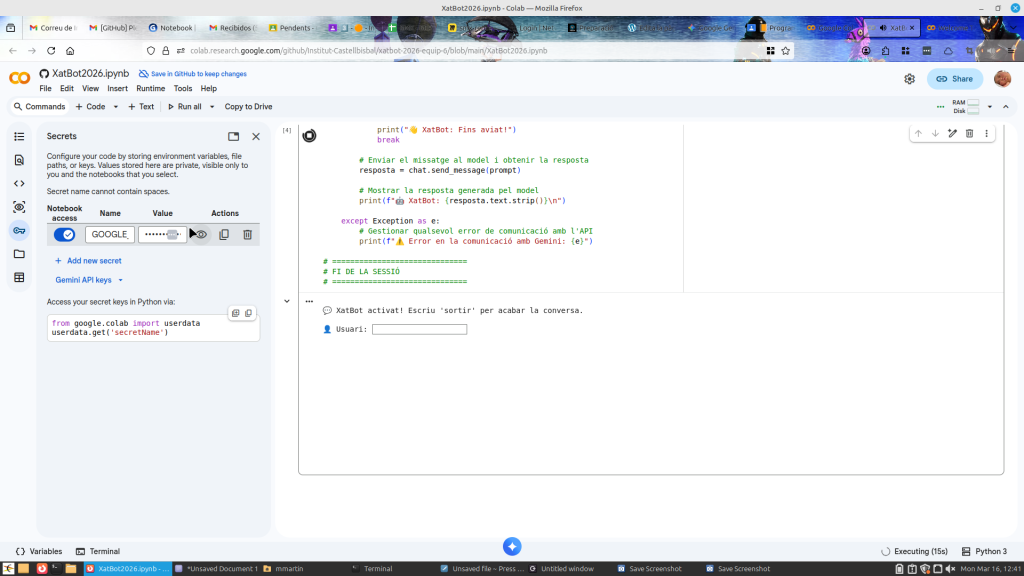Collapse the header with the chevron arrow
The width and height of the screenshot is (1024, 576).
pos(1006,106)
